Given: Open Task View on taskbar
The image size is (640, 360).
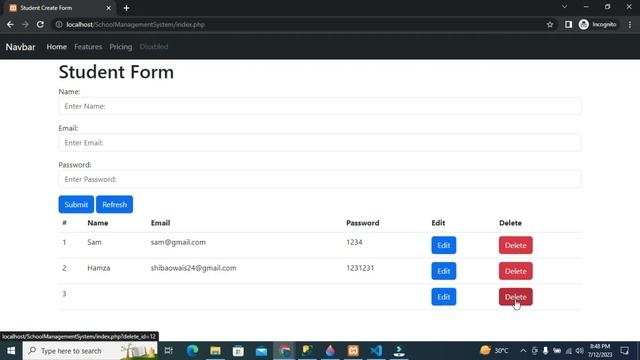Looking at the screenshot, I should [169, 351].
